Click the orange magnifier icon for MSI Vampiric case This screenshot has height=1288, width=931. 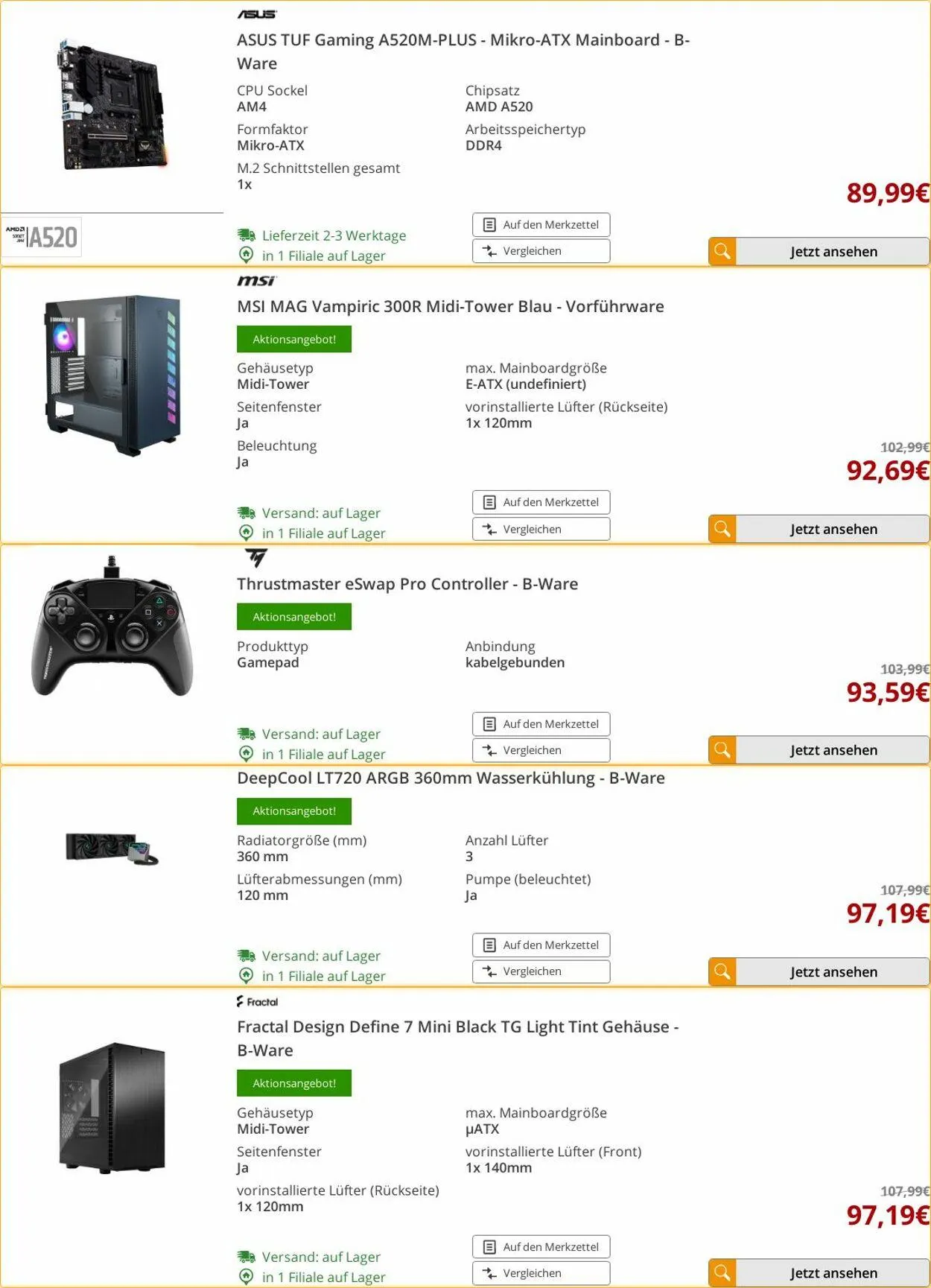(722, 529)
